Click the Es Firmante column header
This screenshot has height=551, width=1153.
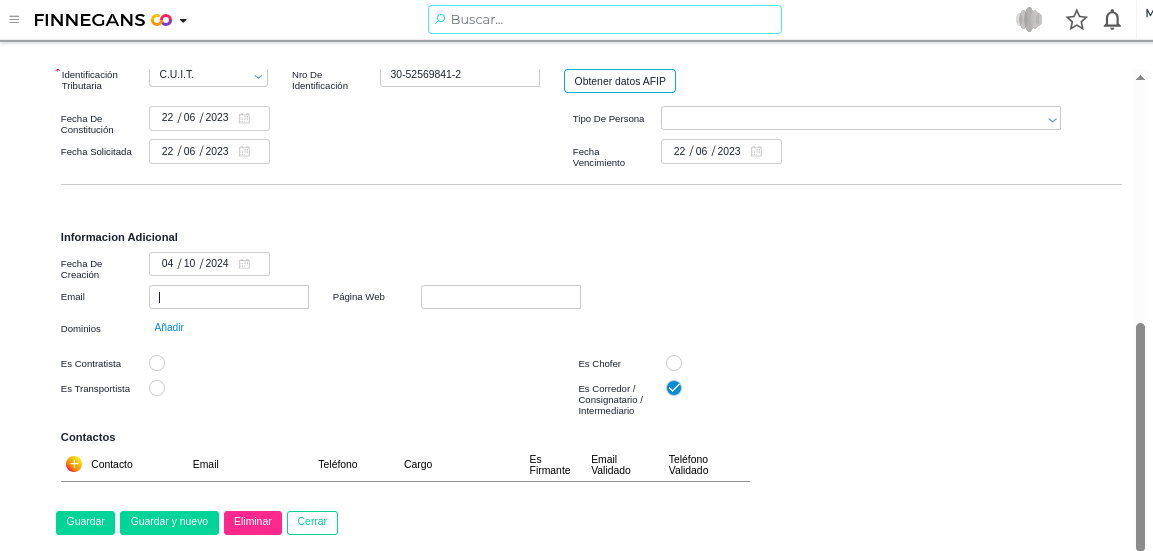pos(549,464)
